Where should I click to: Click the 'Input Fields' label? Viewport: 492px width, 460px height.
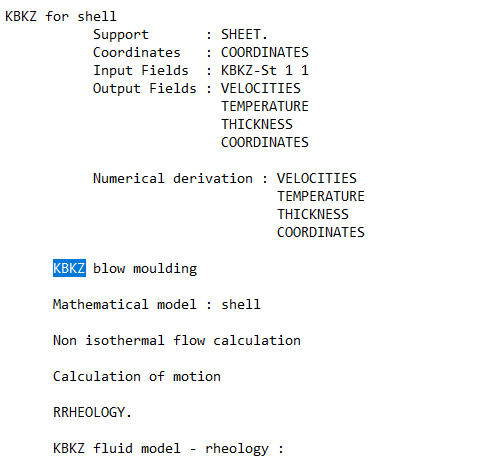point(141,71)
